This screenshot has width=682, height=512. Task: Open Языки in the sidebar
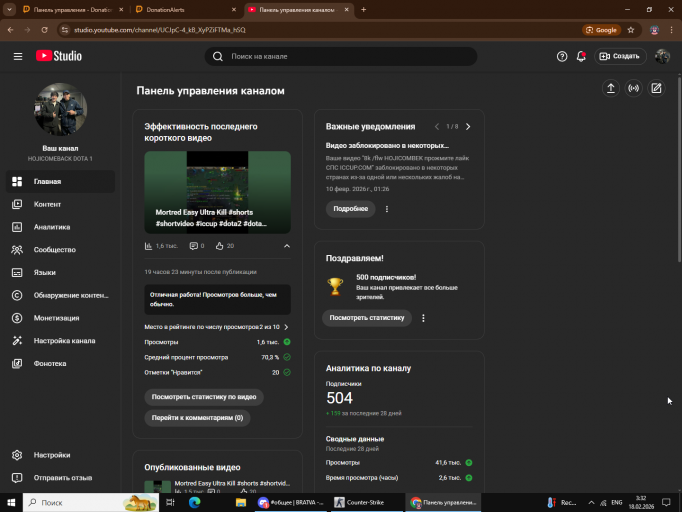[60, 272]
